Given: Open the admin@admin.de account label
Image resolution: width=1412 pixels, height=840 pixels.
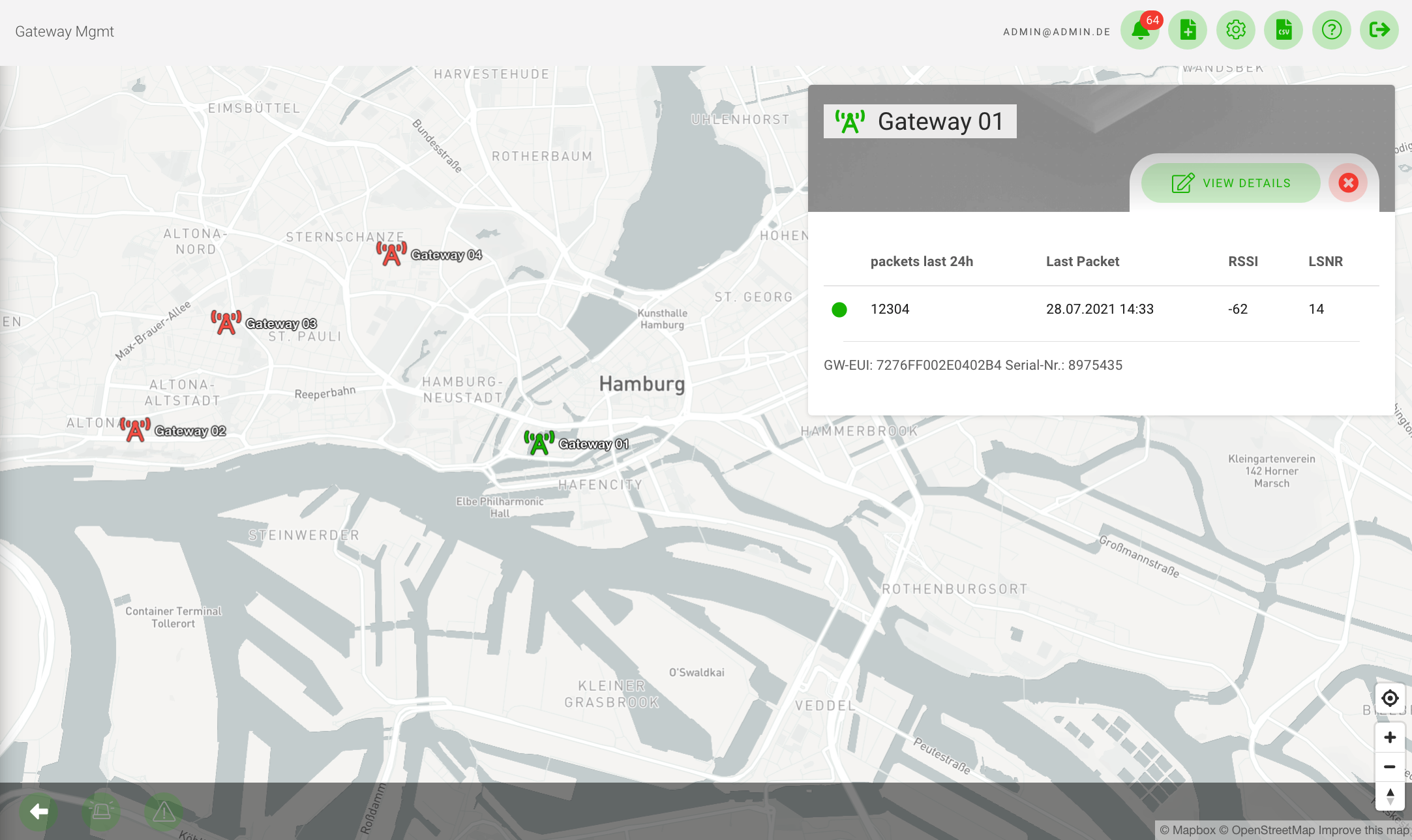Looking at the screenshot, I should pos(1057,31).
